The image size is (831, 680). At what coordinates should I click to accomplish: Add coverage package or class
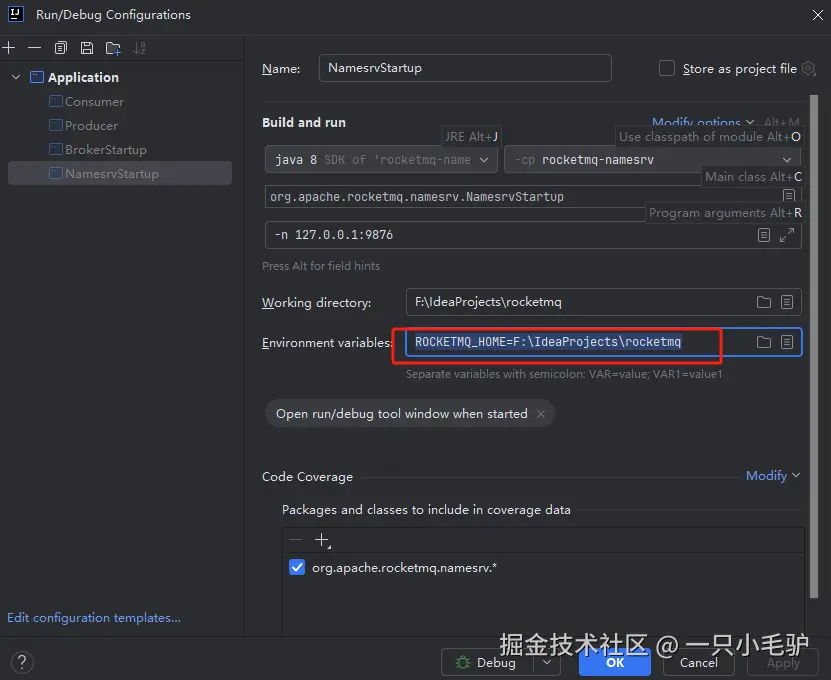[x=322, y=540]
